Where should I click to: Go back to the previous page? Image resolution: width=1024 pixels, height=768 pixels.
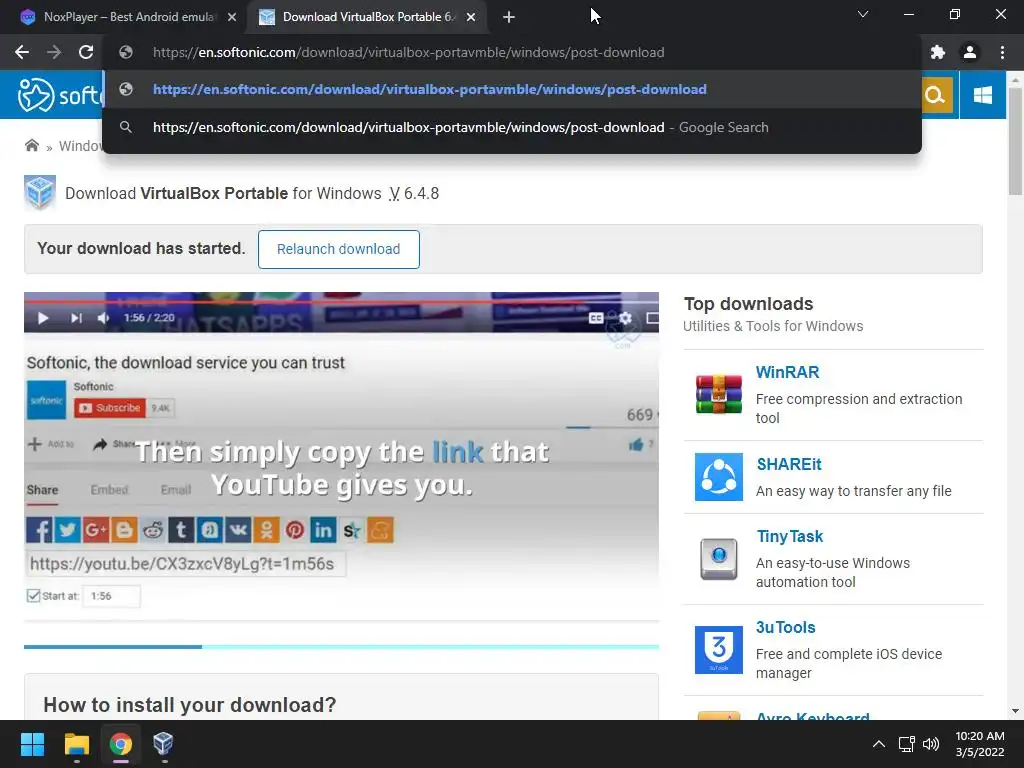22,52
